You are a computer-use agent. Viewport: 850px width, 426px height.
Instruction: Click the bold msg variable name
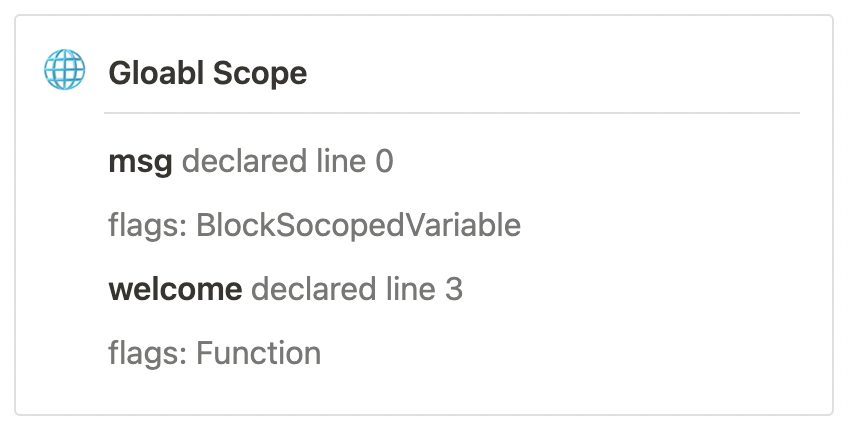point(140,162)
